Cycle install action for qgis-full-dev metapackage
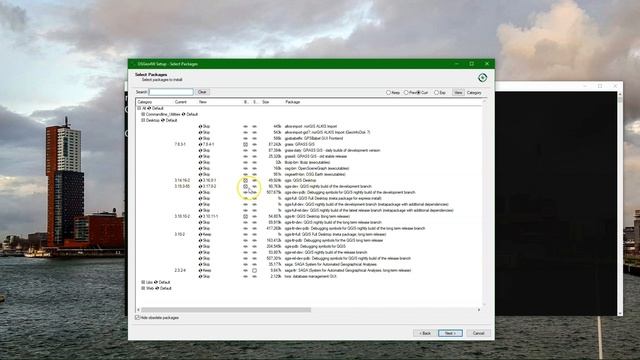 click(200, 204)
